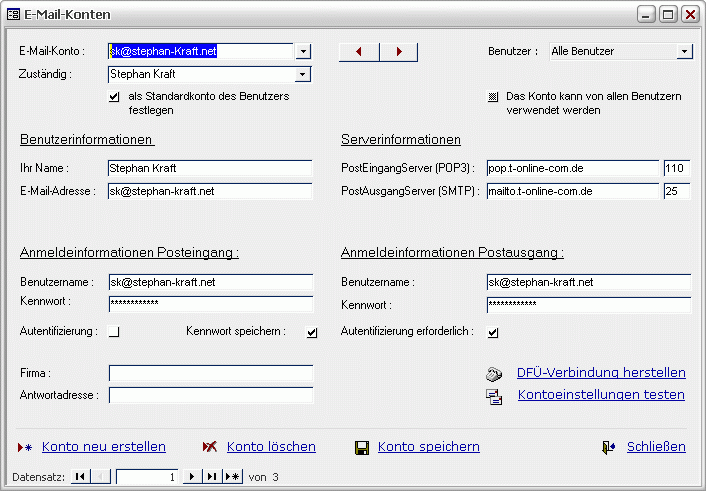Uncheck 'Kennwort speichern' checkbox
706x491 pixels.
[311, 332]
